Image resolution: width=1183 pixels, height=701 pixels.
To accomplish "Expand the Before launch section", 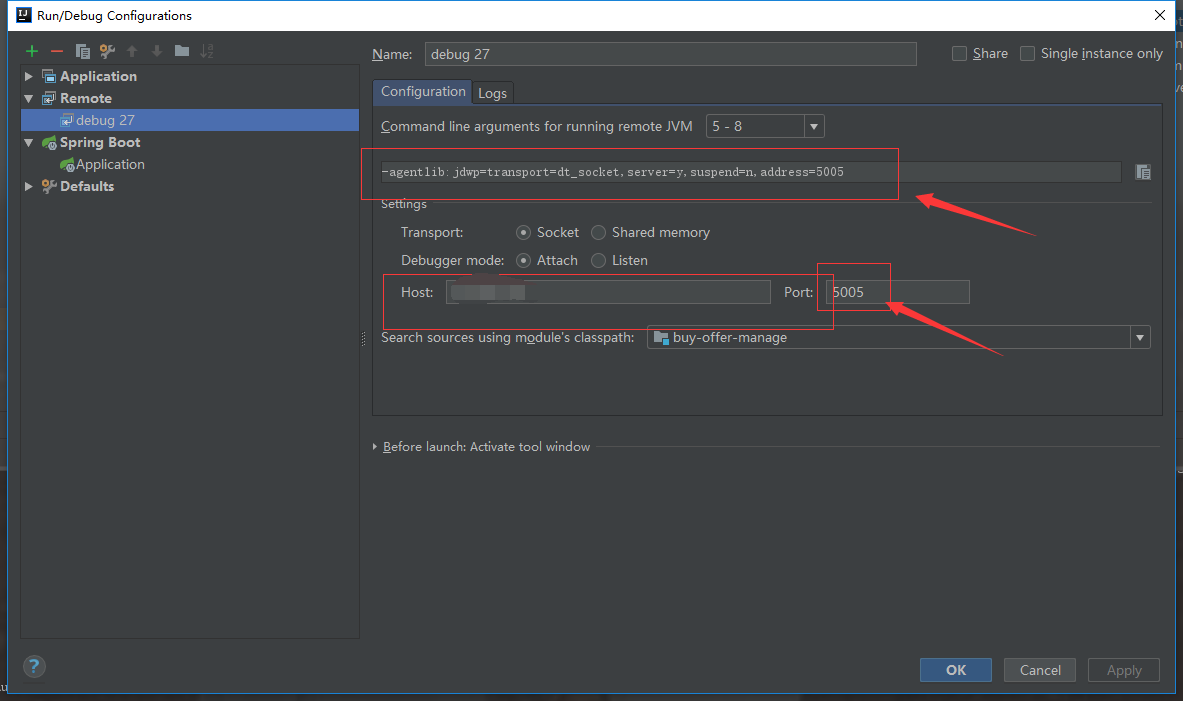I will (375, 447).
